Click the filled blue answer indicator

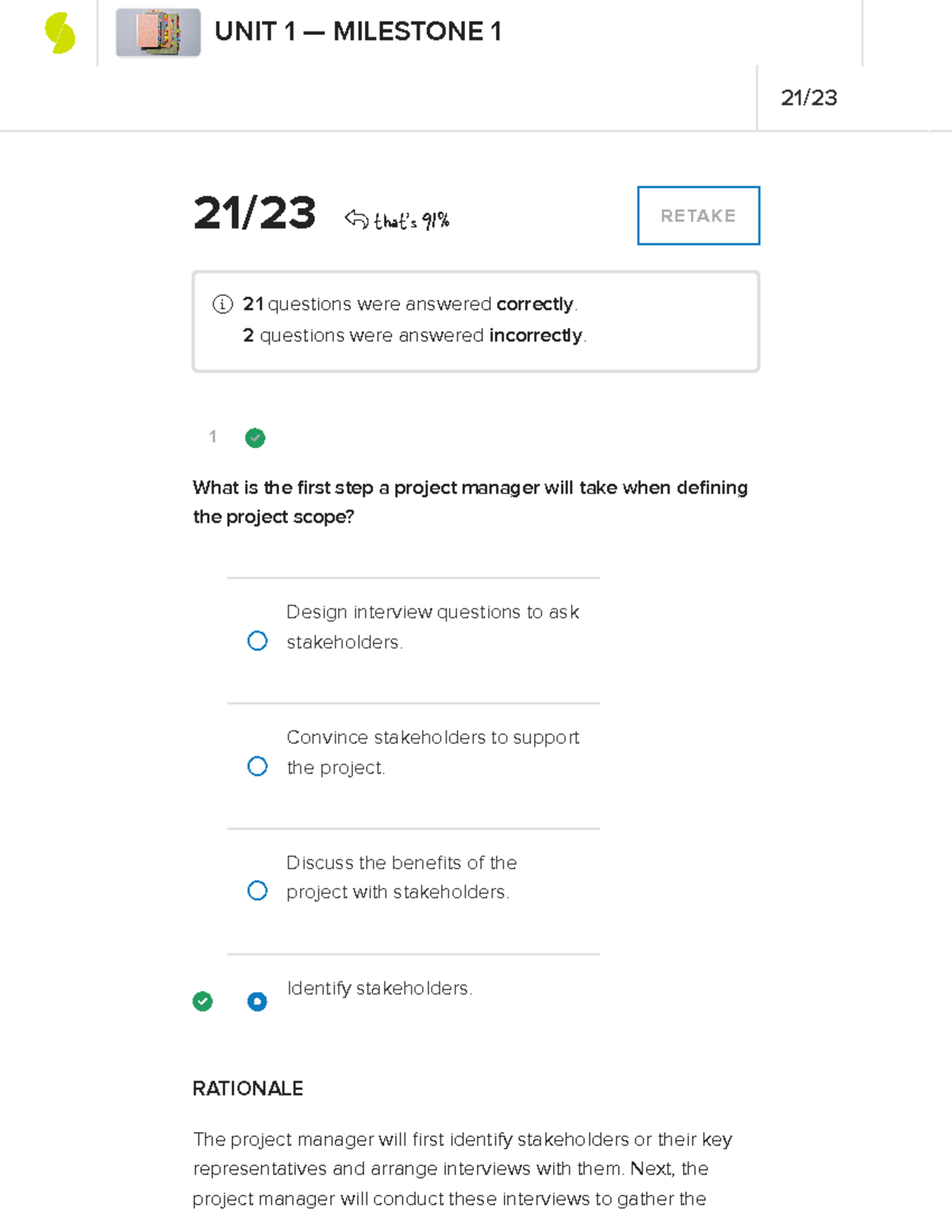pyautogui.click(x=257, y=1002)
